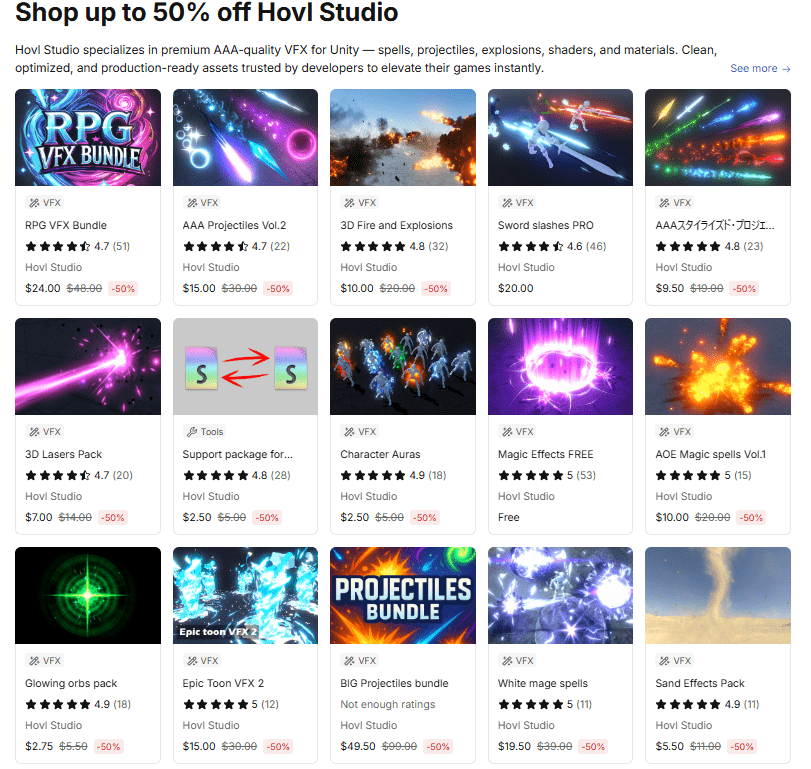Select the Hovl Studio publisher under White mage spells
This screenshot has width=811, height=769.
526,725
